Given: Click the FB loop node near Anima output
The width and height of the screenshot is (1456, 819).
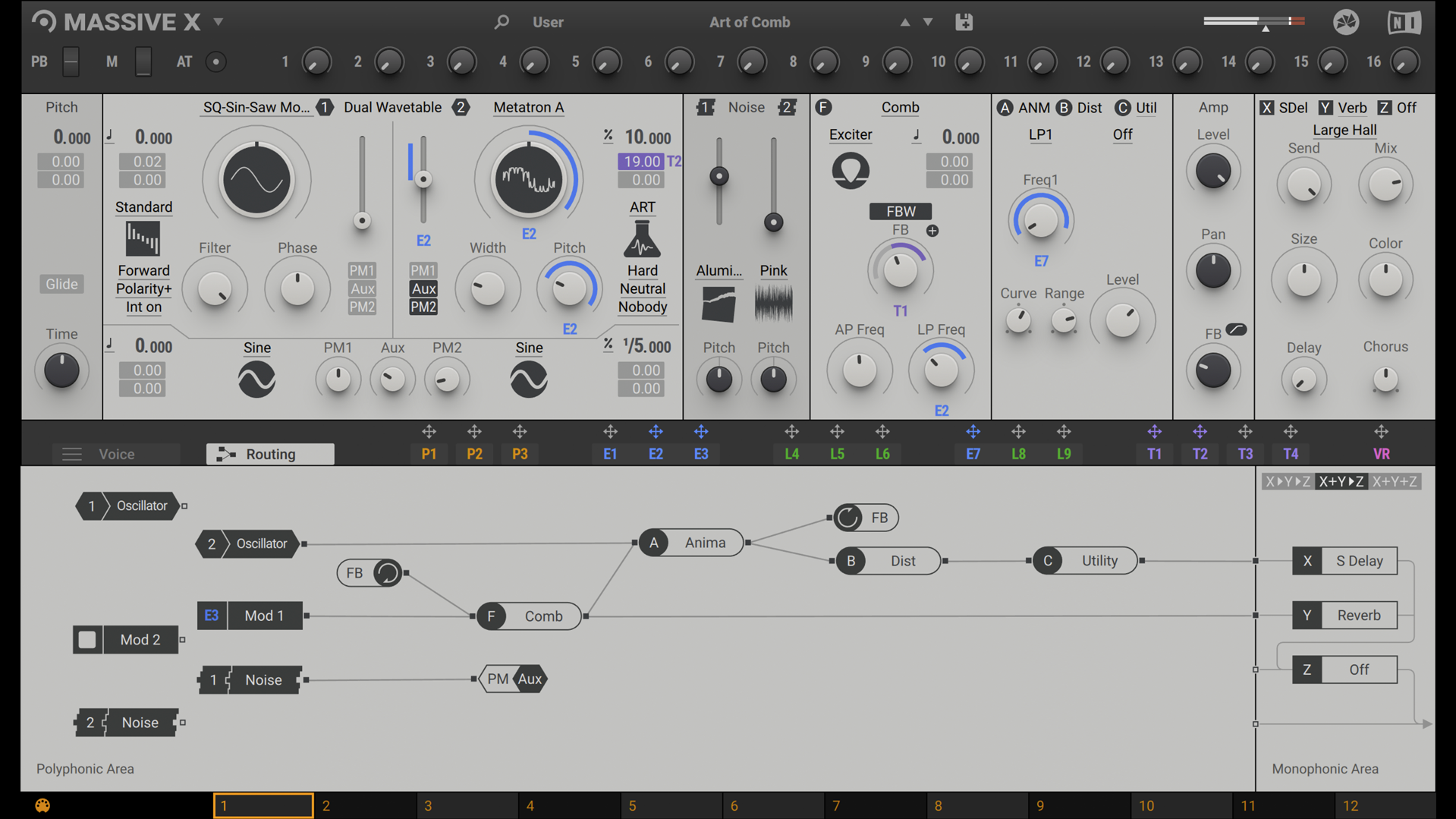Looking at the screenshot, I should pyautogui.click(x=866, y=518).
